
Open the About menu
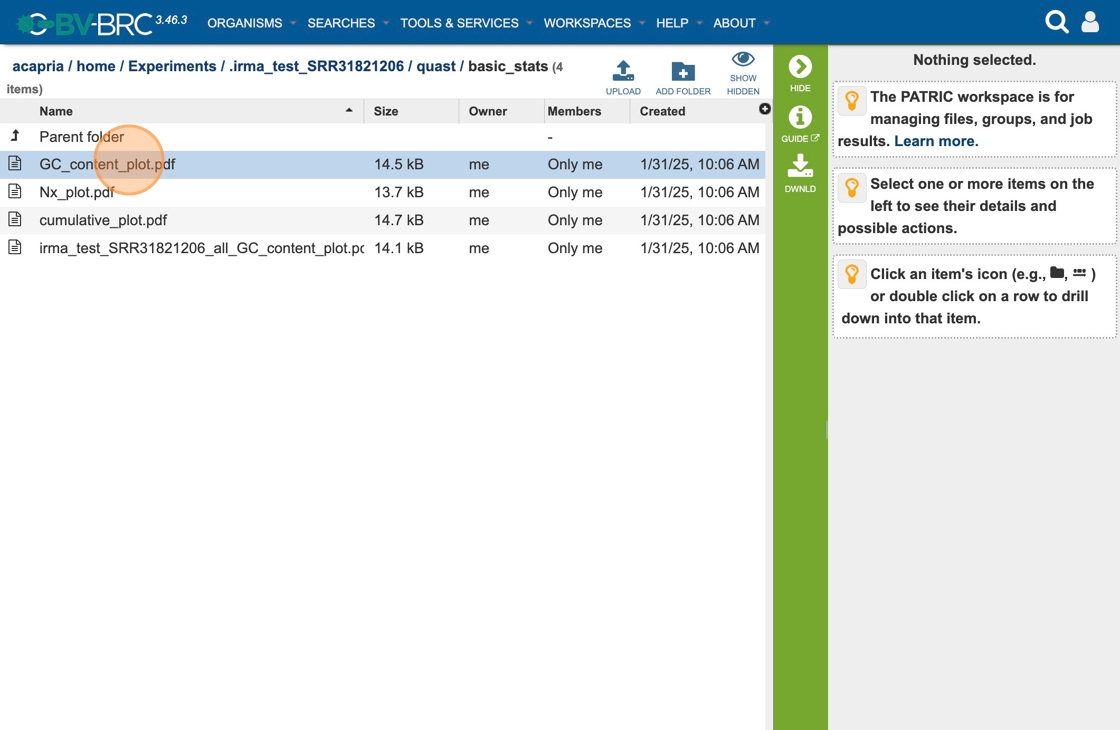coord(734,23)
